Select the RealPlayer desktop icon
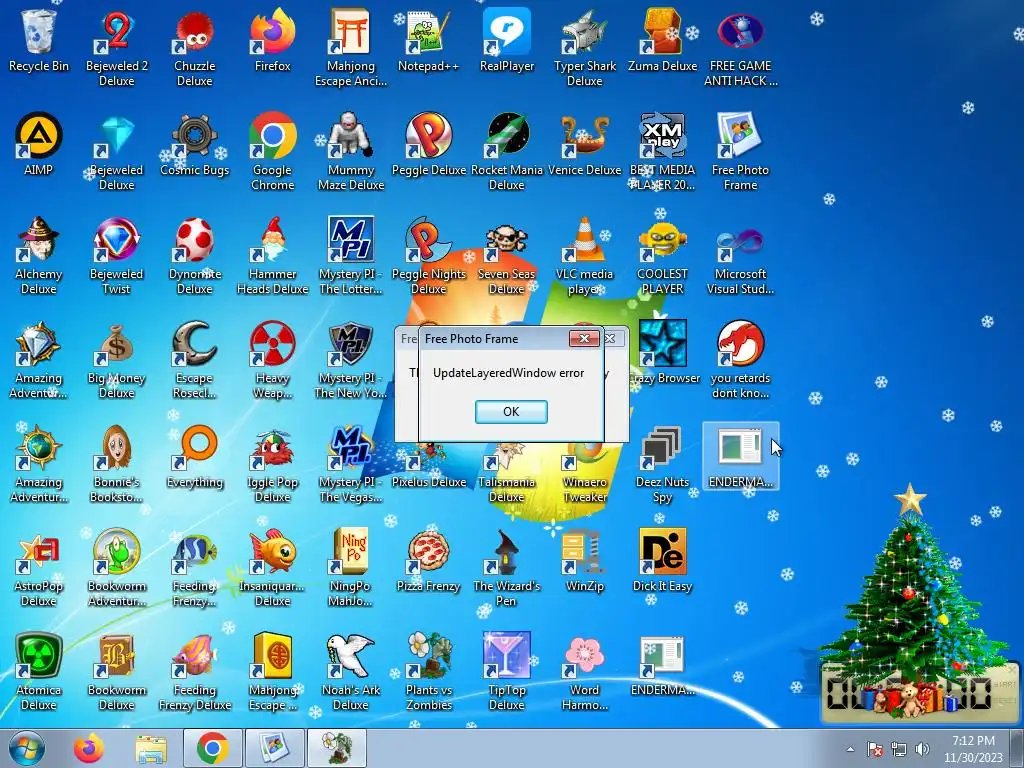The width and height of the screenshot is (1024, 768). pos(507,42)
